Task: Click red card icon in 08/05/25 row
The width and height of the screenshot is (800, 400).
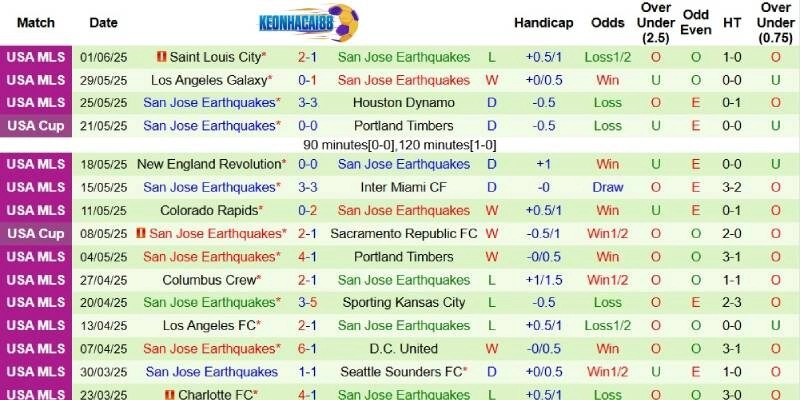Action: pos(141,233)
